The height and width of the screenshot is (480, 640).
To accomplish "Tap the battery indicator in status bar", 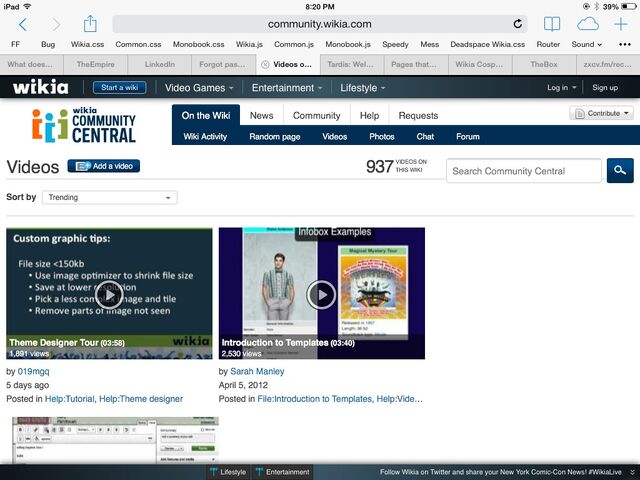I will click(629, 6).
